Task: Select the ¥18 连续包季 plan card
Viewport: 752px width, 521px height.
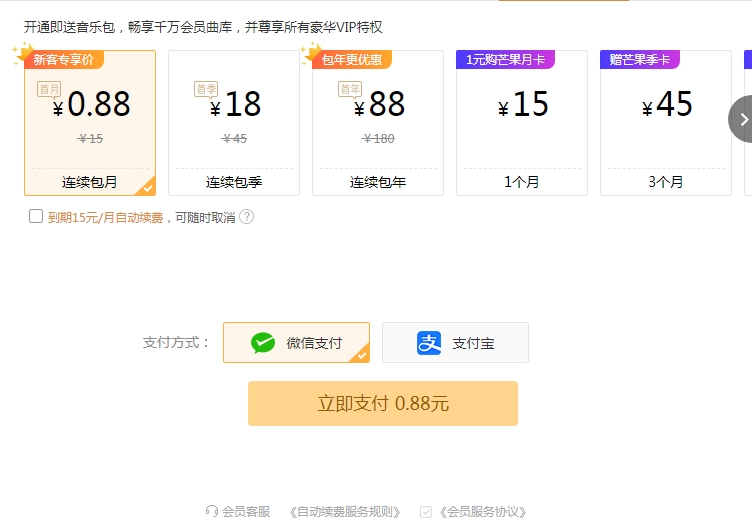Action: 234,123
